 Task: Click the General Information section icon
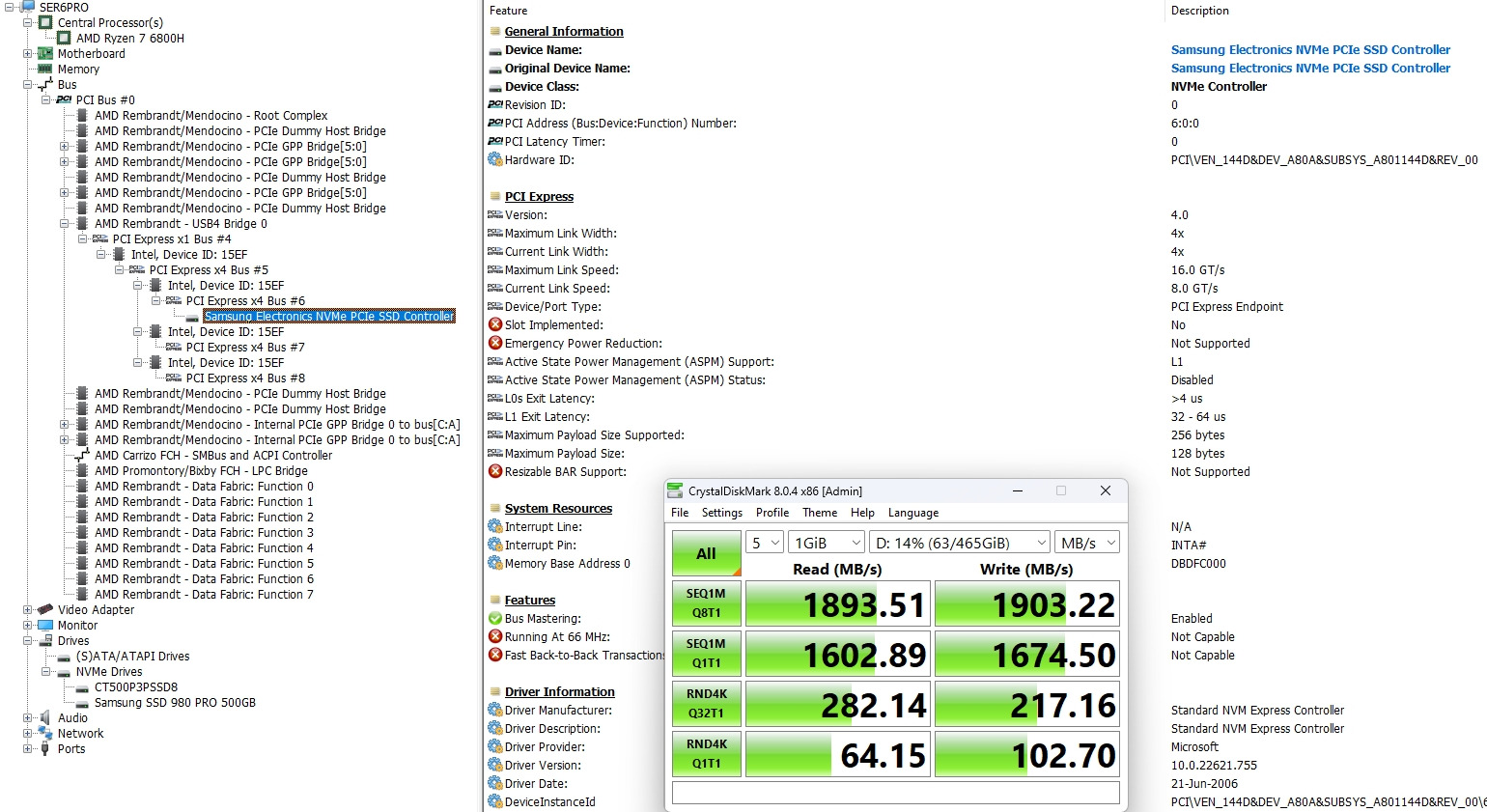click(x=495, y=31)
